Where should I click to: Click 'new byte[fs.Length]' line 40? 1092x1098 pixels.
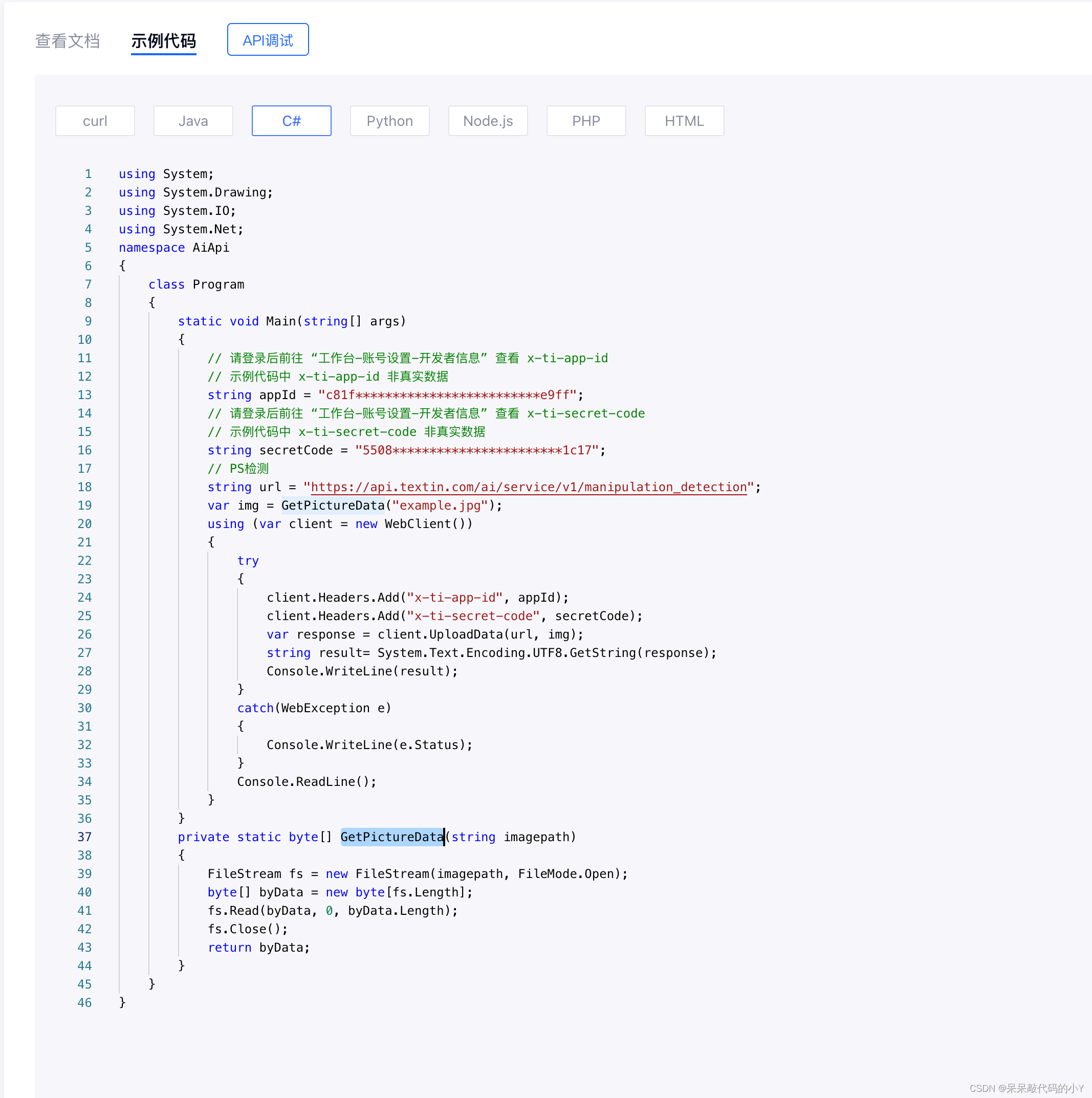pos(395,892)
